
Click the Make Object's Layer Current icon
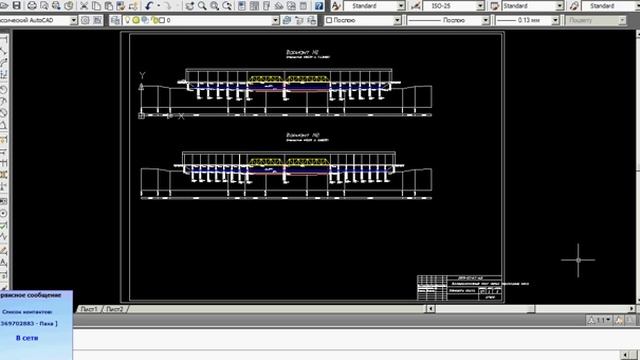(287, 20)
